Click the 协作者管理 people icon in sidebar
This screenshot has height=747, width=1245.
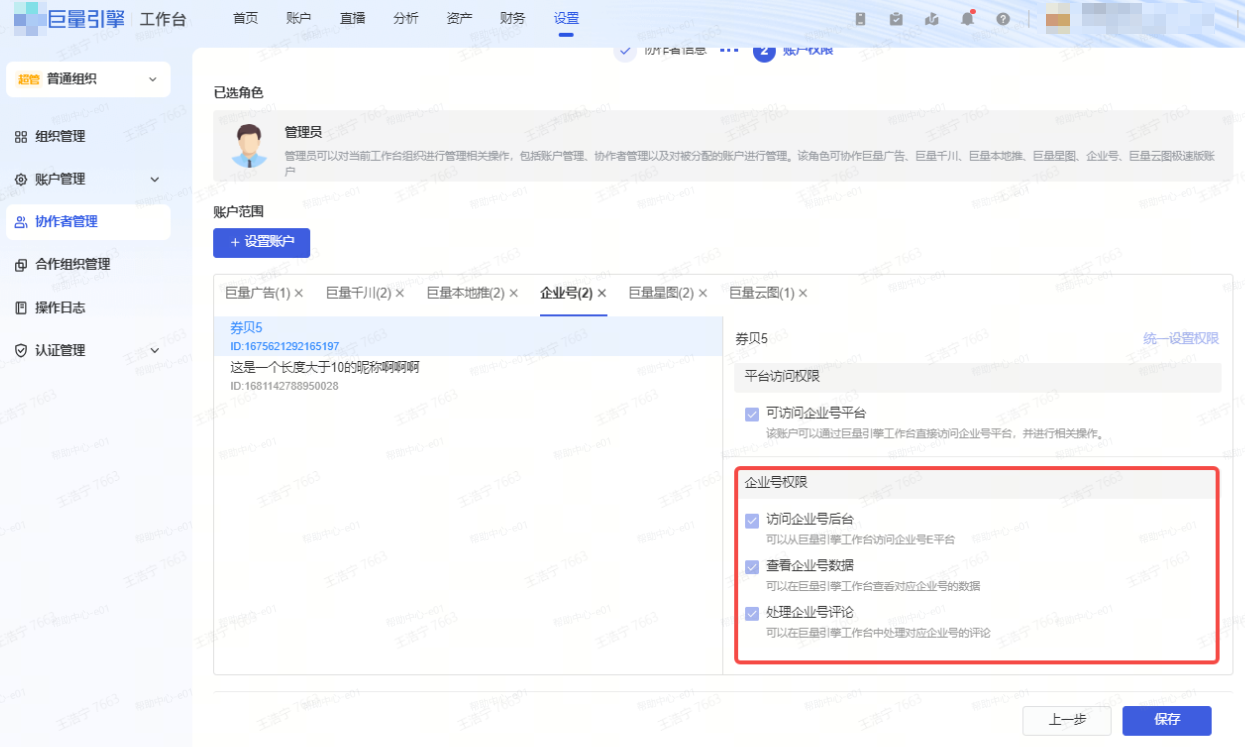(x=21, y=222)
